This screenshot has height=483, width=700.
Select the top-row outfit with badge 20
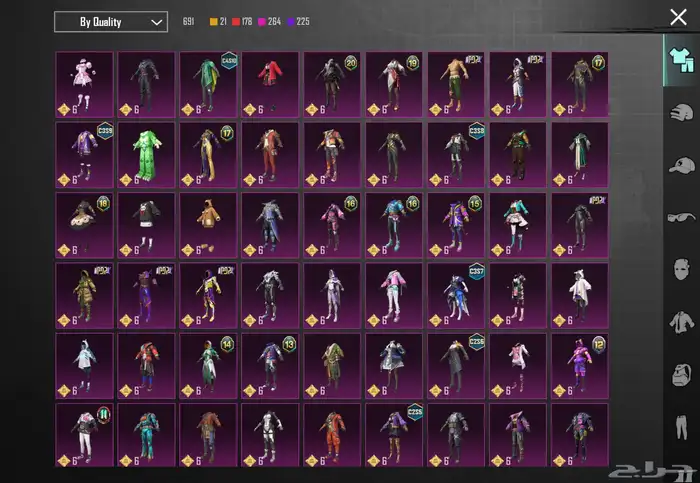coord(332,84)
